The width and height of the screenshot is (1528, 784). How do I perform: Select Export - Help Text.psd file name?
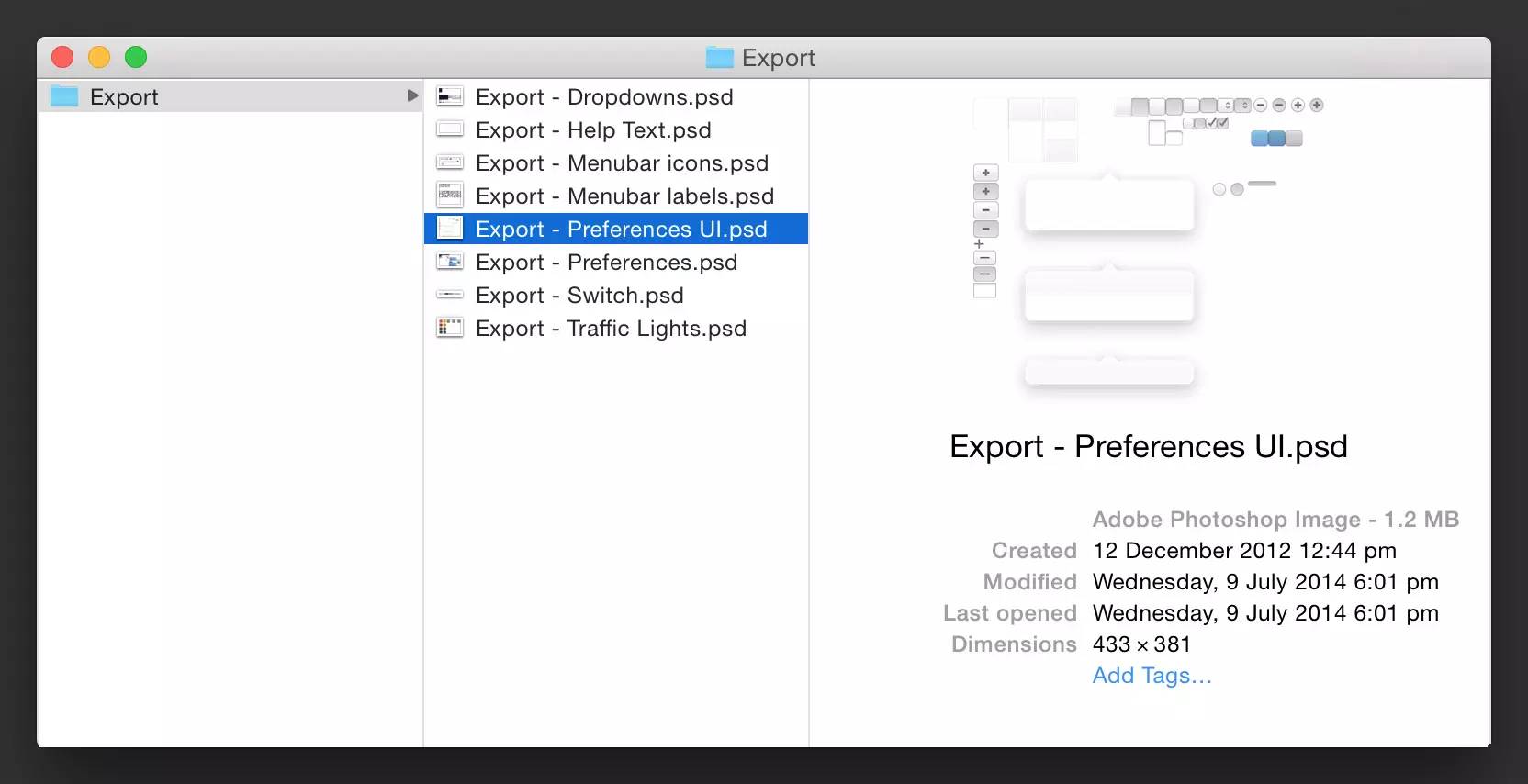tap(592, 130)
